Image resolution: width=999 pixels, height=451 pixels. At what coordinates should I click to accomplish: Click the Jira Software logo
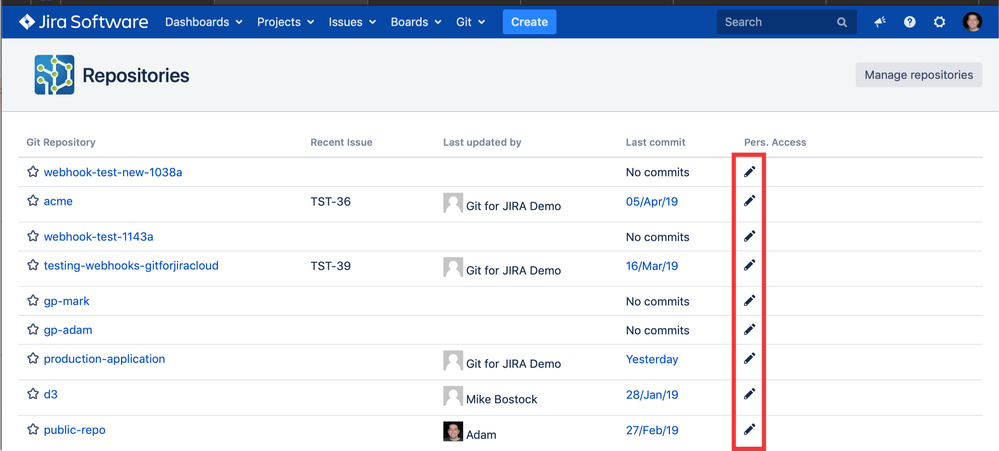click(x=83, y=22)
